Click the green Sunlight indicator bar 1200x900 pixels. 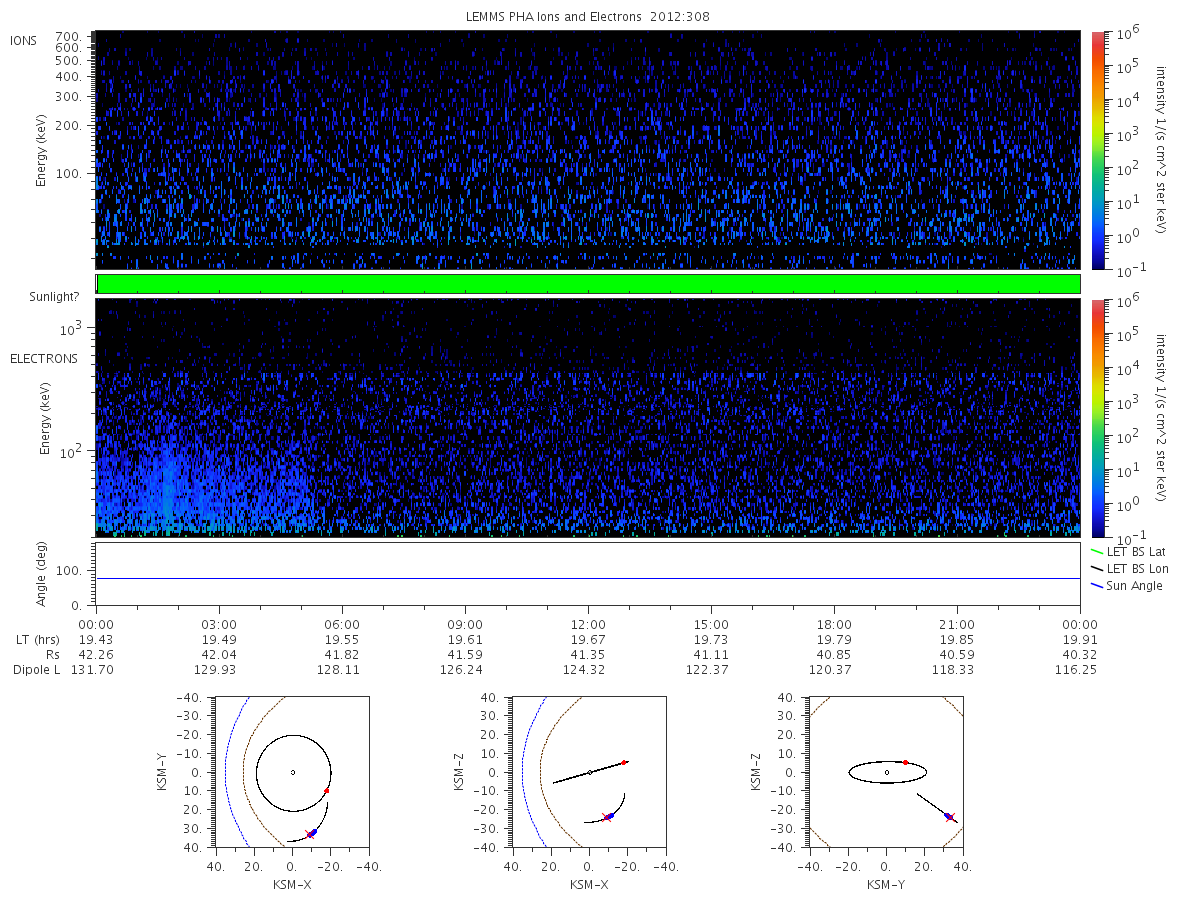tap(588, 284)
